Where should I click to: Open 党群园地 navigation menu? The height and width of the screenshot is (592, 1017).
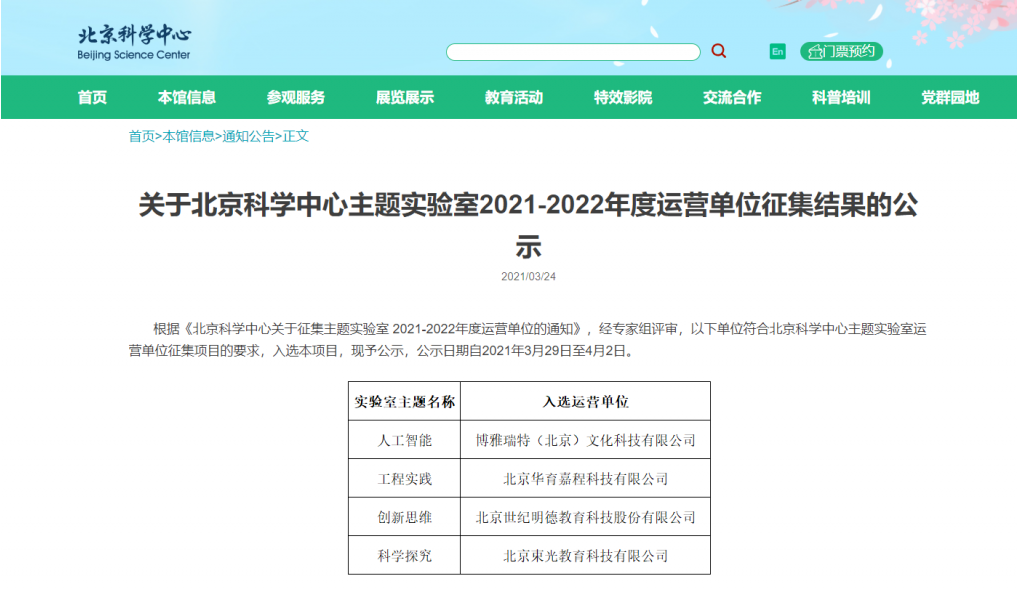point(950,97)
